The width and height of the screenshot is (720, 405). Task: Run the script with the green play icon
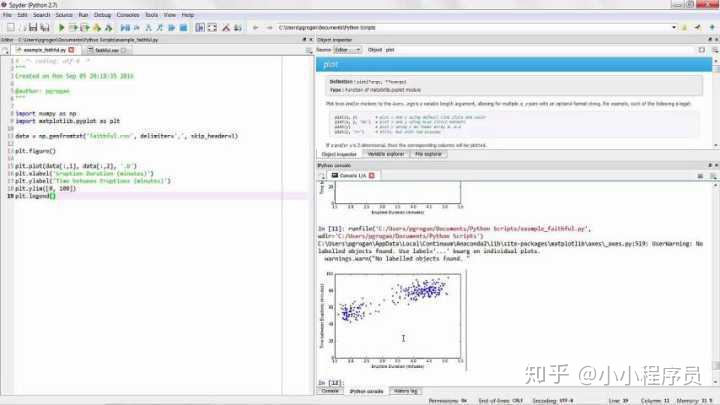coord(61,28)
